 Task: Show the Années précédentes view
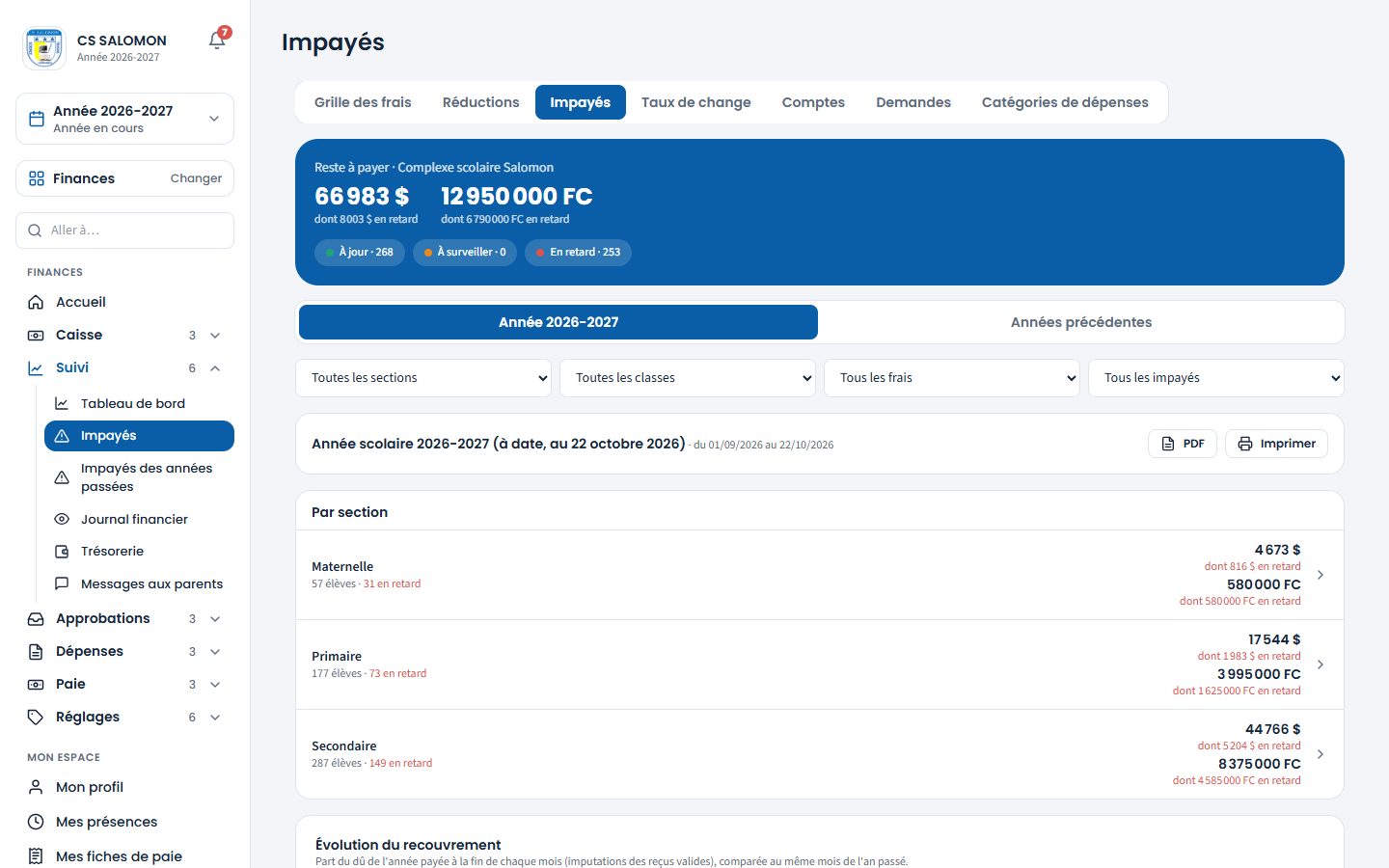pyautogui.click(x=1081, y=322)
